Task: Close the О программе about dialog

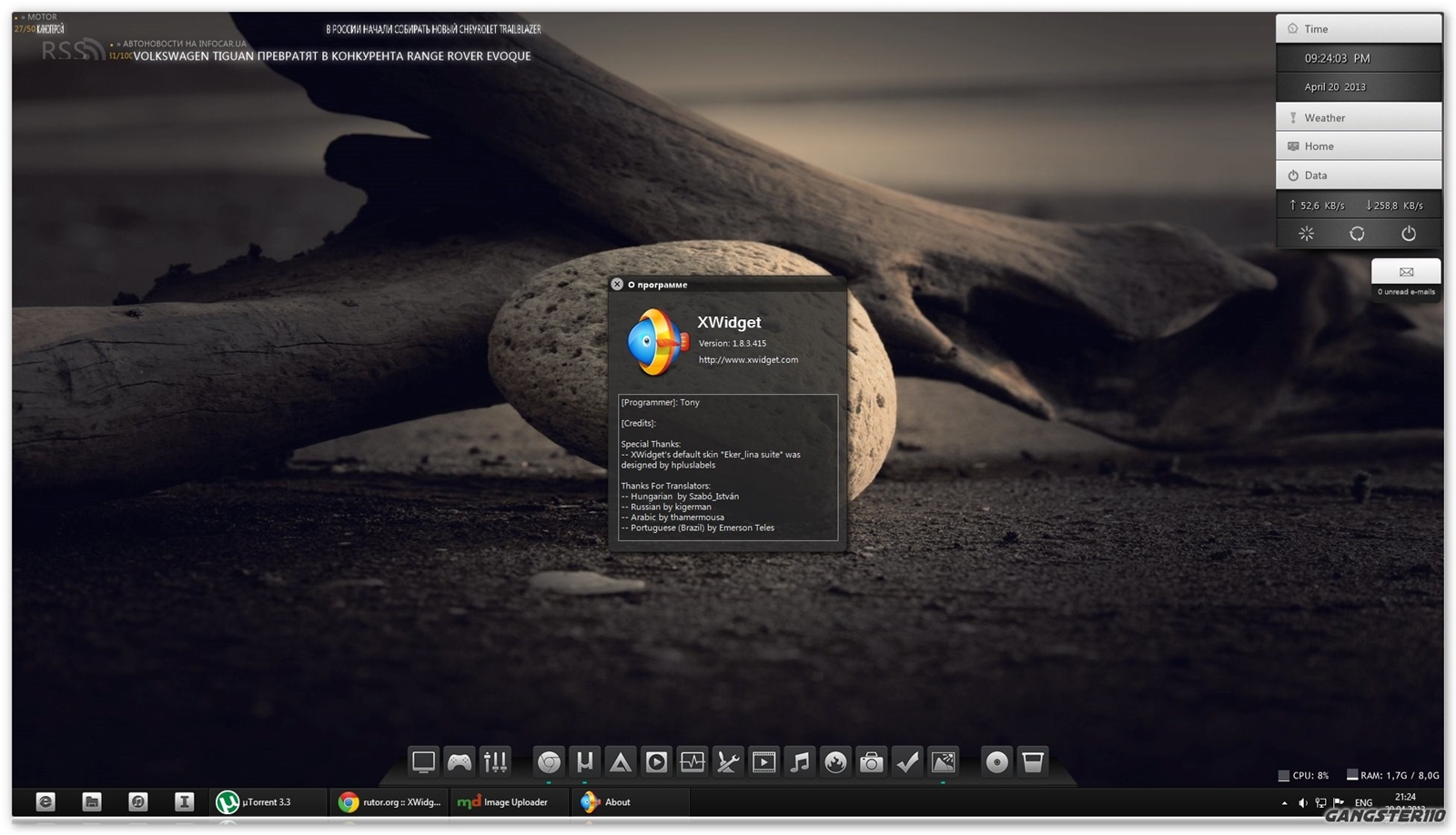Action: (x=617, y=285)
